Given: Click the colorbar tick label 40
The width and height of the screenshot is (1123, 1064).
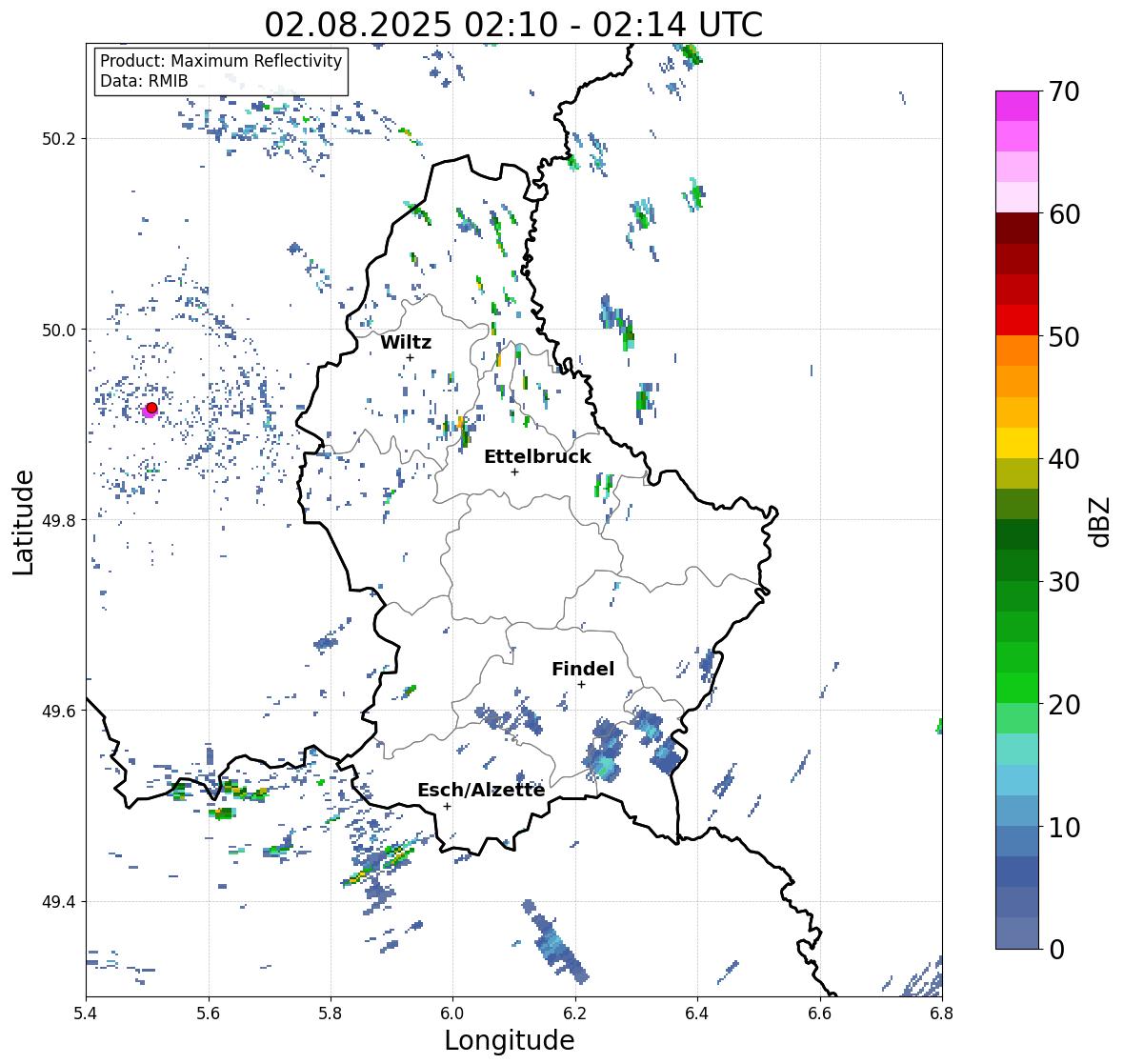Looking at the screenshot, I should point(1064,459).
